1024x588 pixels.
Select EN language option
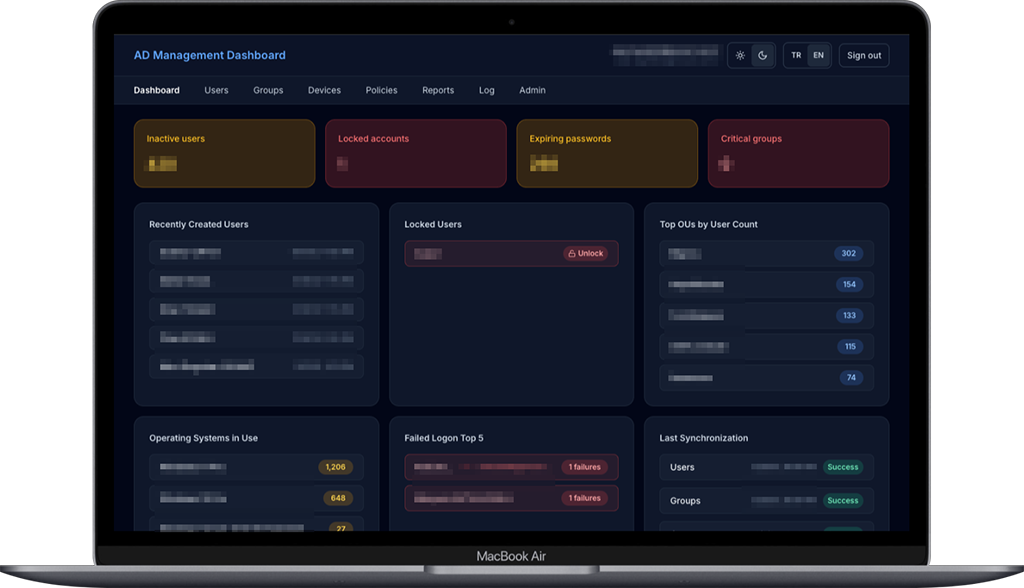coord(818,56)
